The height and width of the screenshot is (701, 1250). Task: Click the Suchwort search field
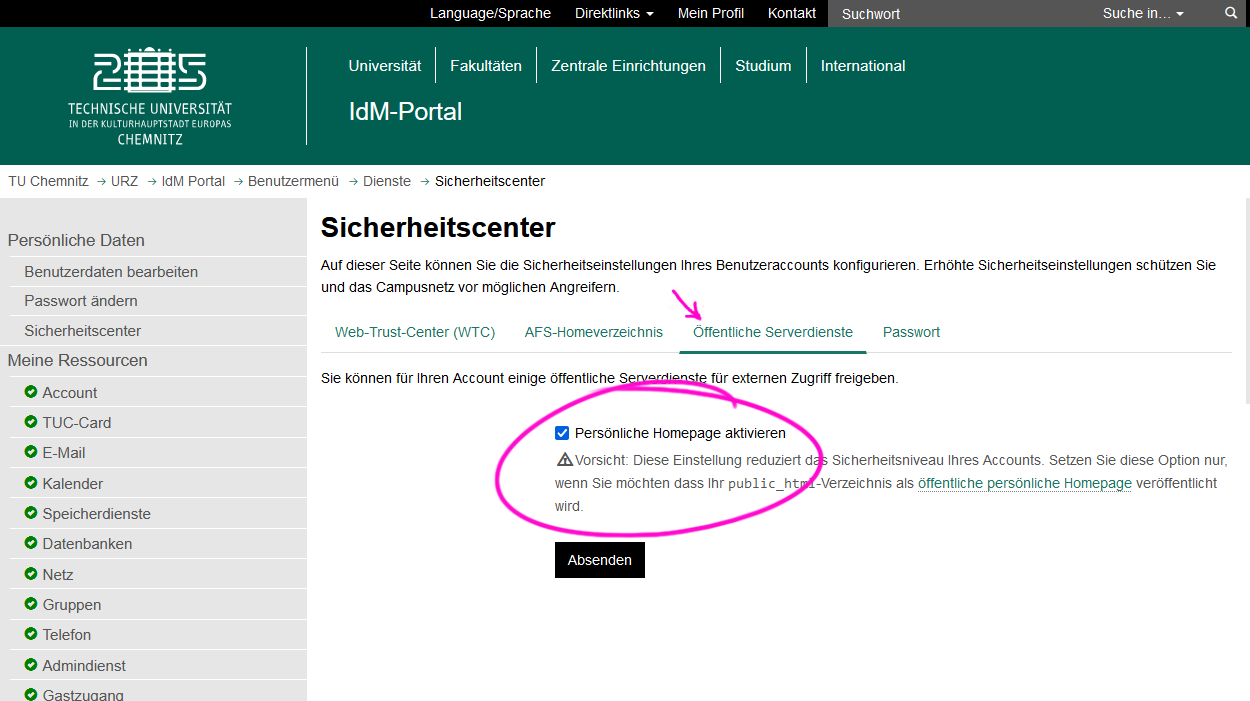point(960,13)
